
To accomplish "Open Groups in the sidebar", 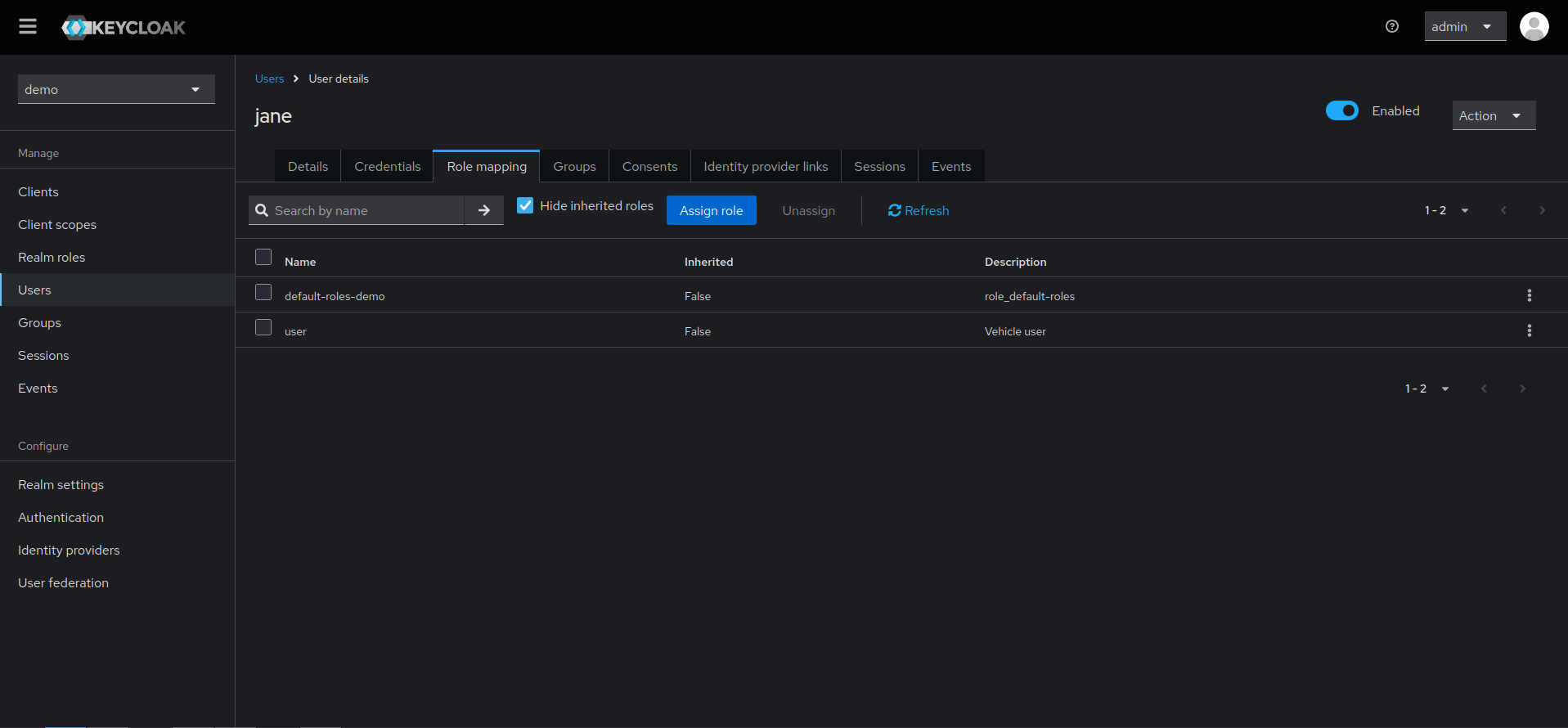I will tap(117, 322).
